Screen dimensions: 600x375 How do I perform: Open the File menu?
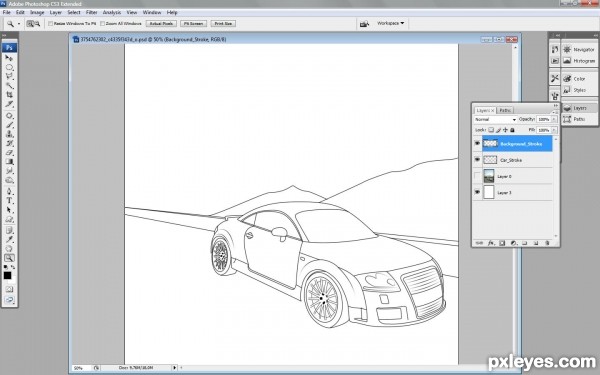(7, 13)
